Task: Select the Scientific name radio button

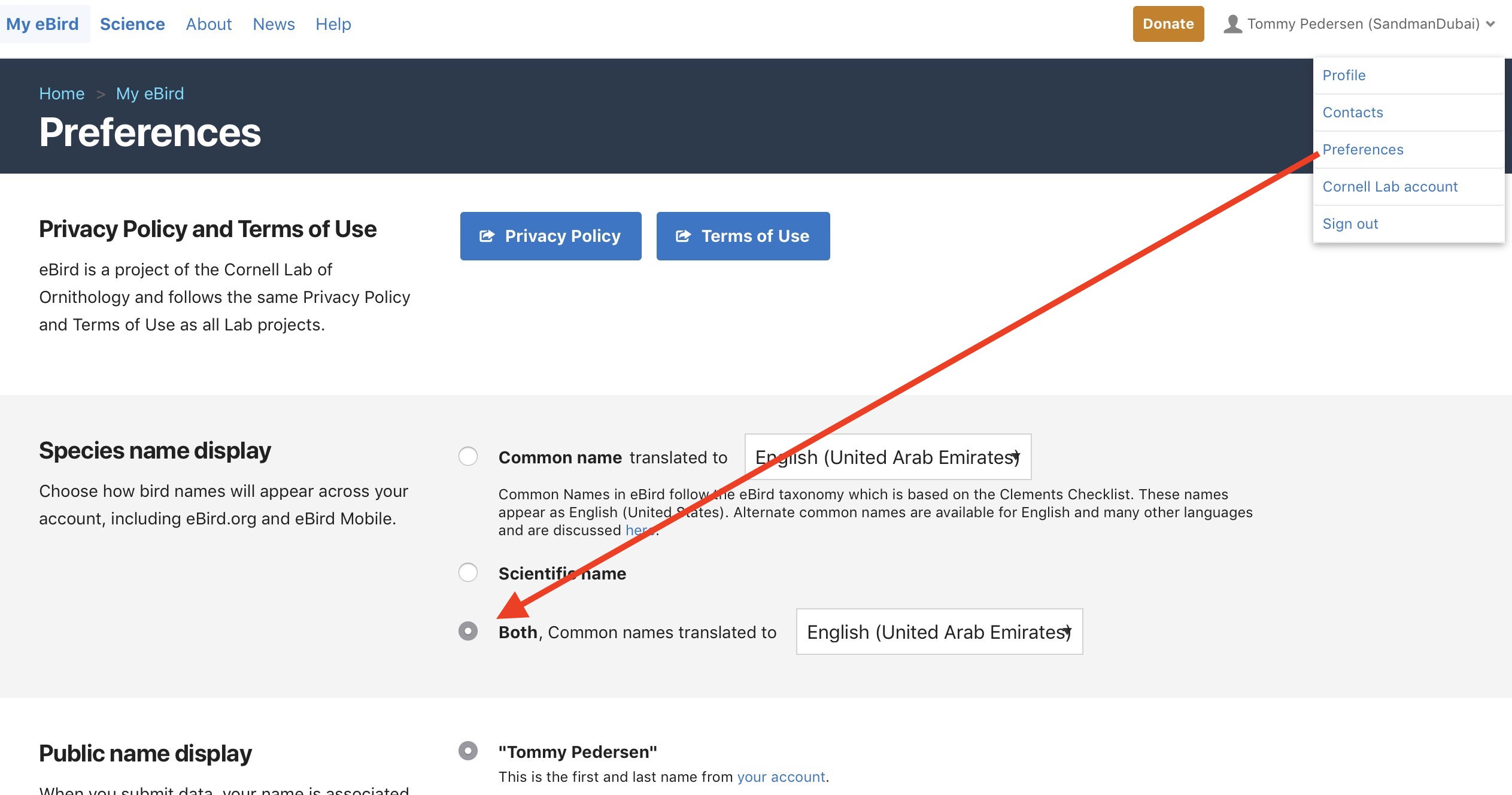Action: coord(468,572)
